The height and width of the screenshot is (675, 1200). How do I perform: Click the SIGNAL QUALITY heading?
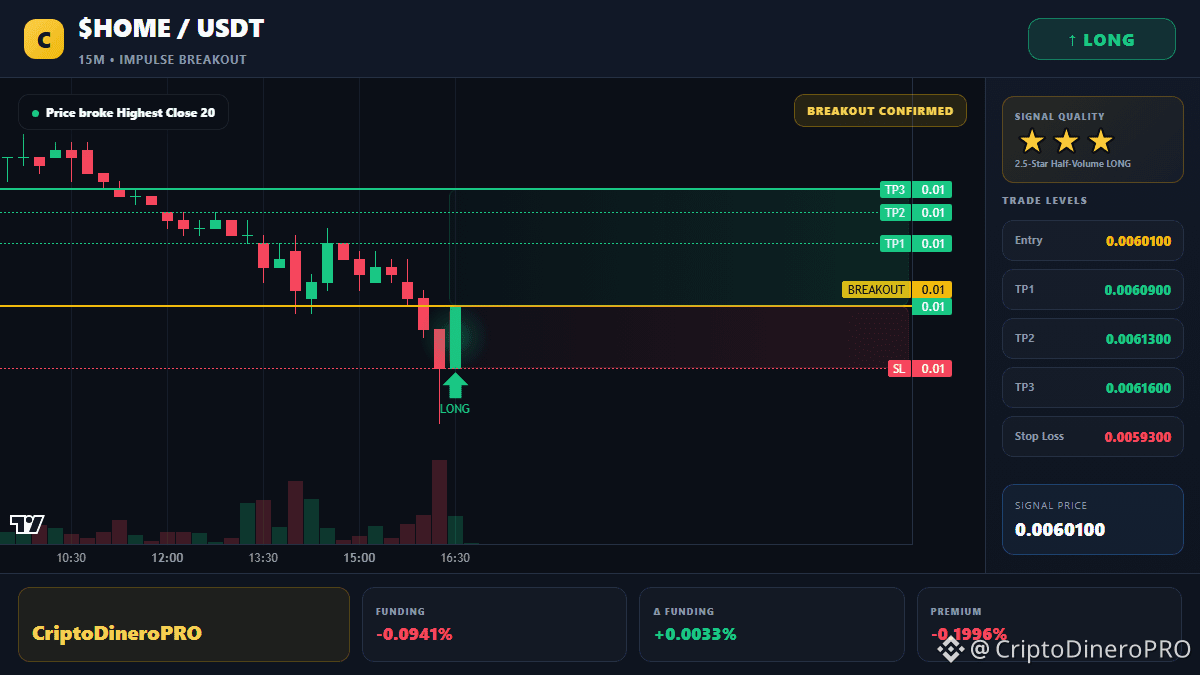[x=1059, y=117]
